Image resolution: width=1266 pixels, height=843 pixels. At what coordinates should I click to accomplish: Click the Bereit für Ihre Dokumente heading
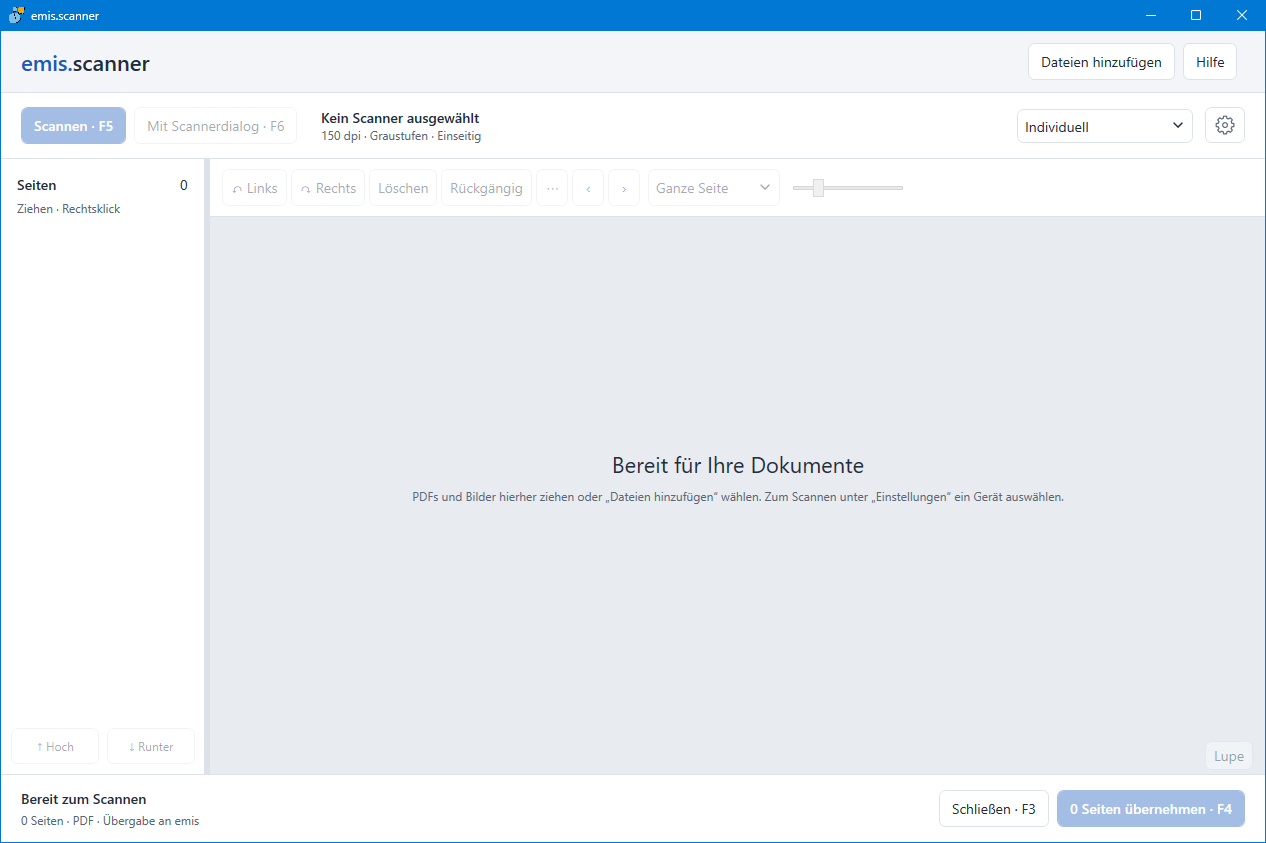(738, 465)
